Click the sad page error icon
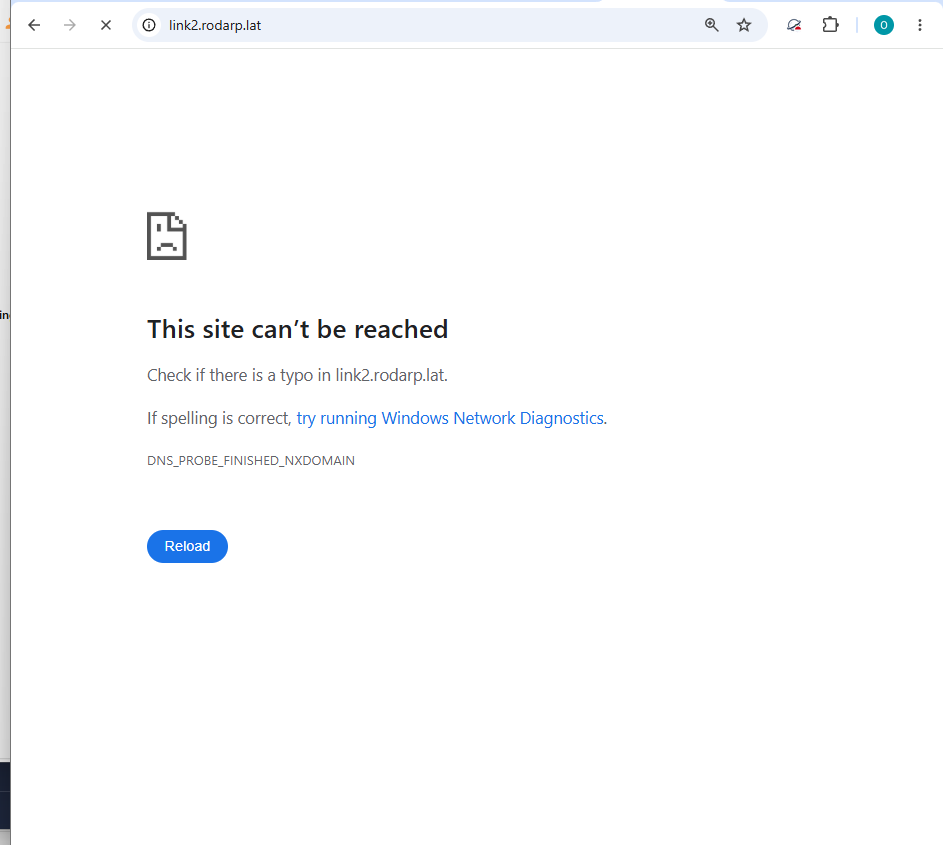Image resolution: width=943 pixels, height=845 pixels. (x=167, y=236)
